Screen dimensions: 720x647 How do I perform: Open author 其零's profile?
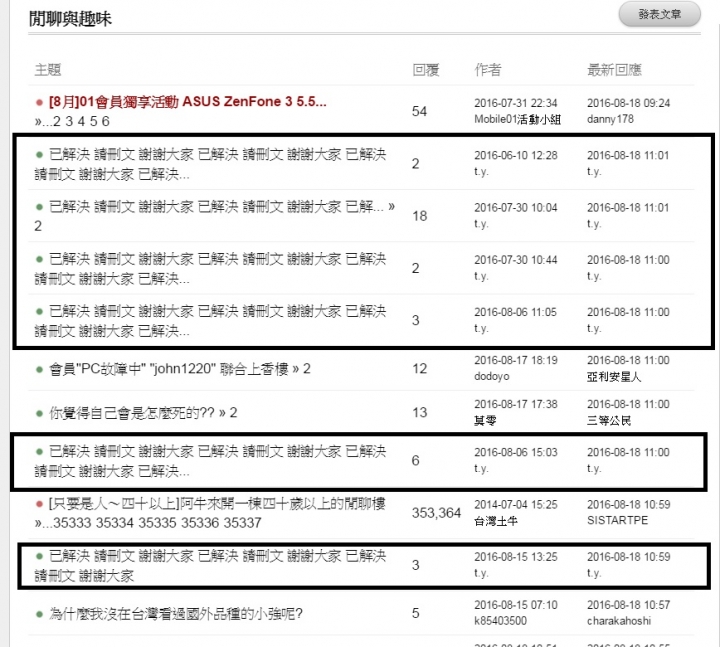click(x=485, y=421)
